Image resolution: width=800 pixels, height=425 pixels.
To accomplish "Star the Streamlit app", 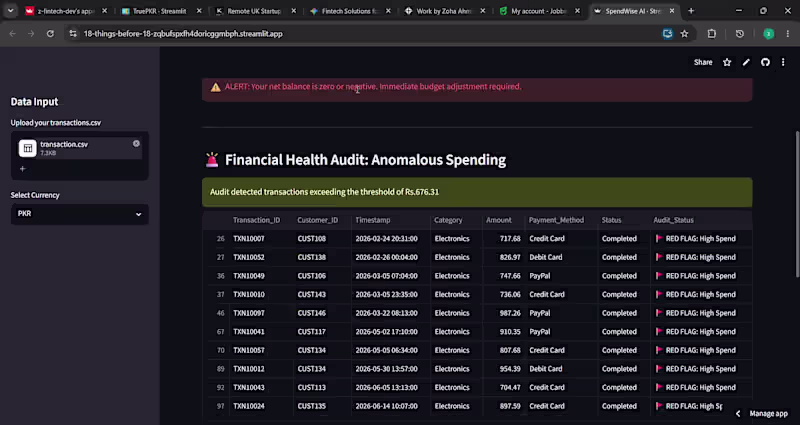I will [x=727, y=62].
